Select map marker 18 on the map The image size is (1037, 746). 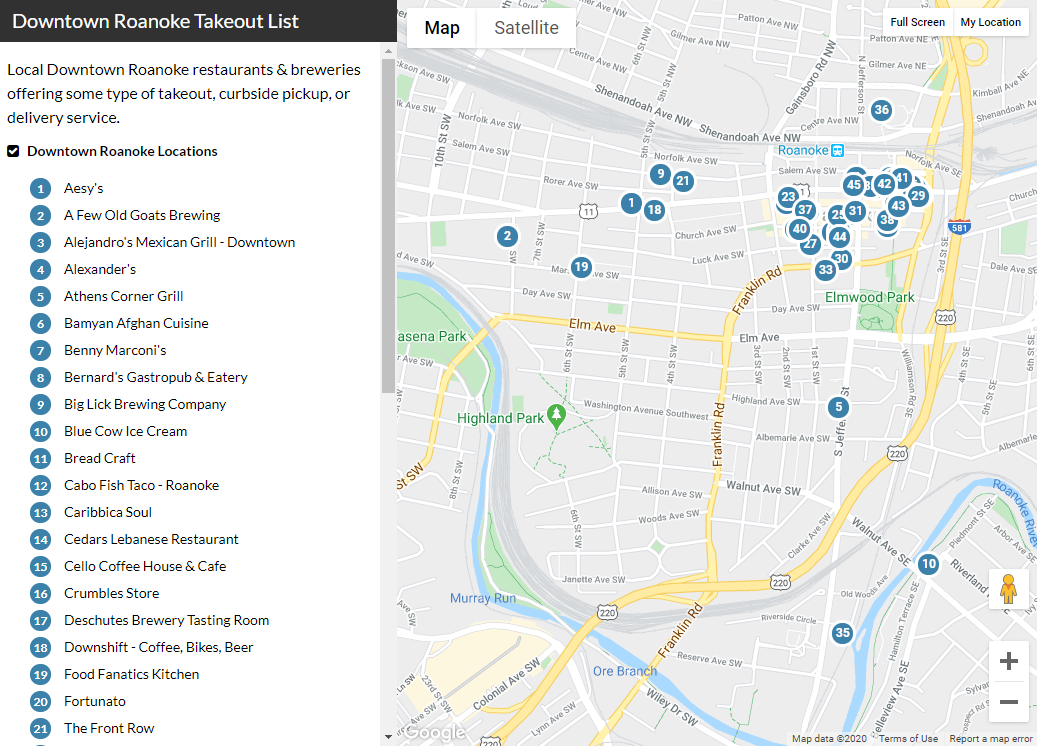click(654, 210)
